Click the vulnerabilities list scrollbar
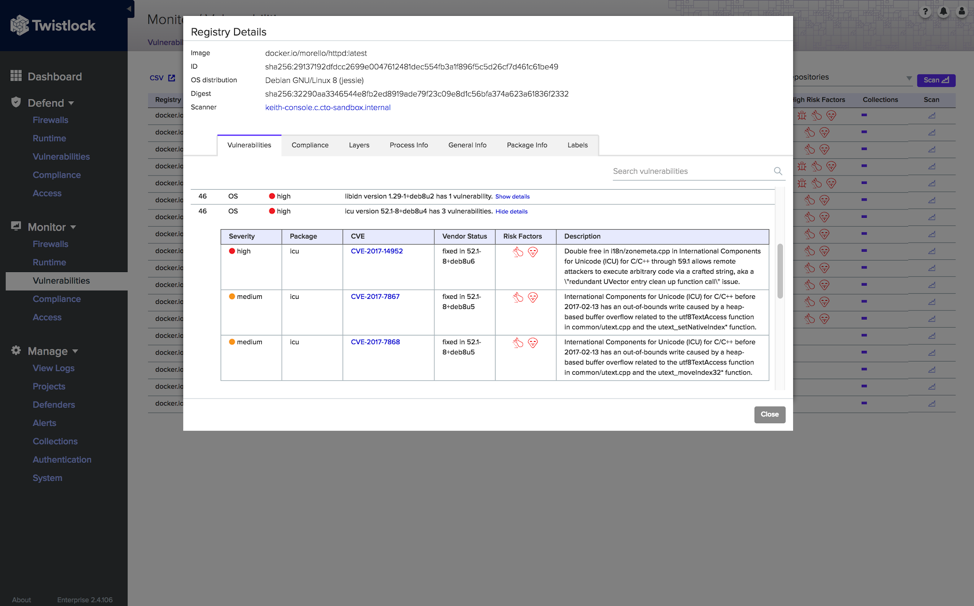Viewport: 974px width, 606px height. [780, 271]
